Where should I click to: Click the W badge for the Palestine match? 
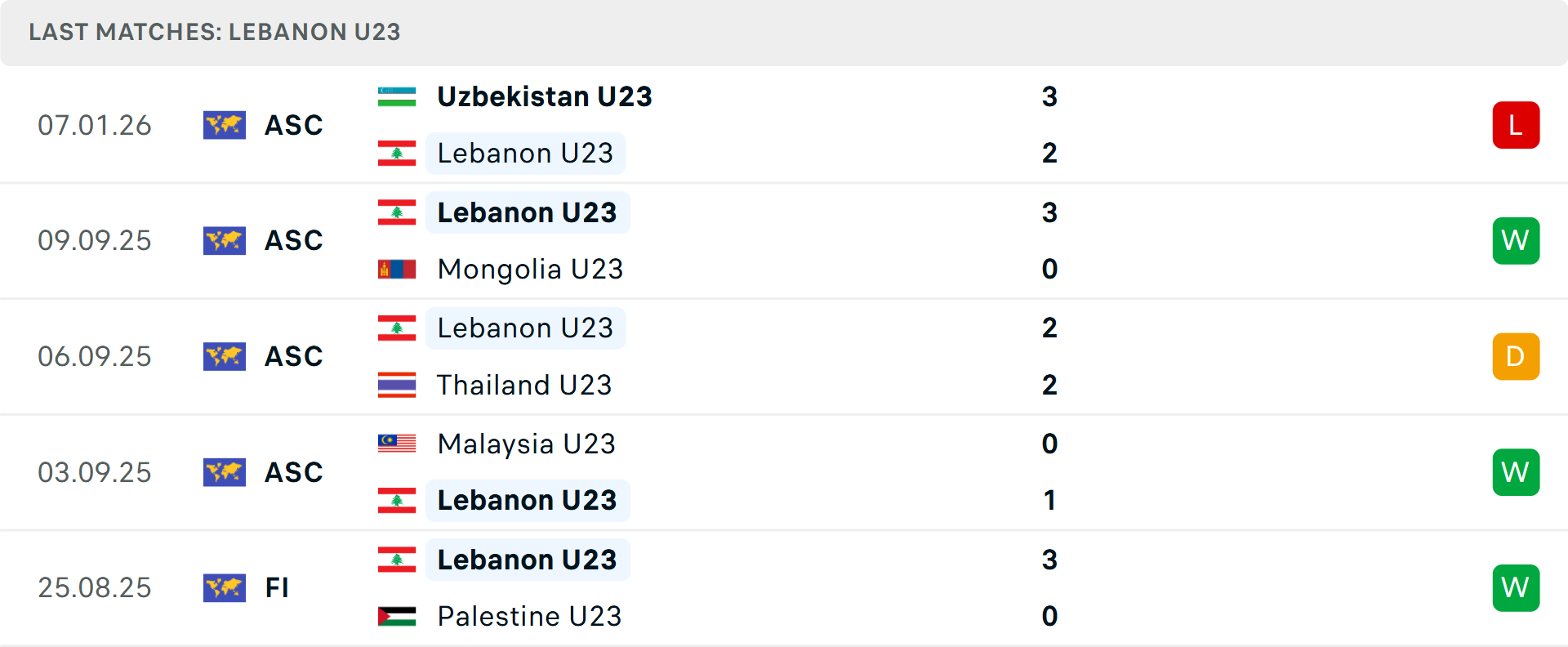coord(1516,587)
